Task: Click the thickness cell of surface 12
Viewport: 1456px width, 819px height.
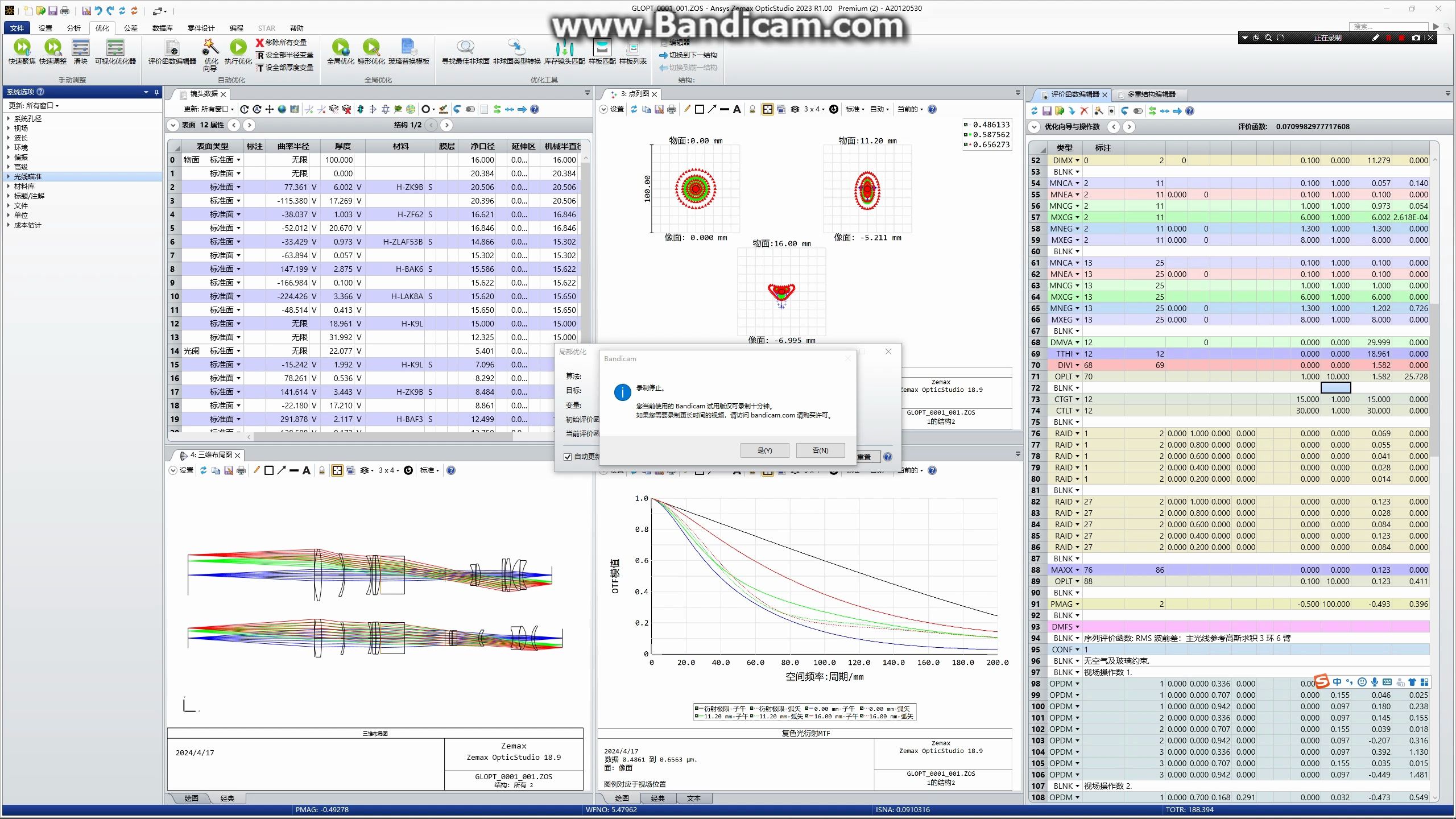Action: [x=341, y=324]
